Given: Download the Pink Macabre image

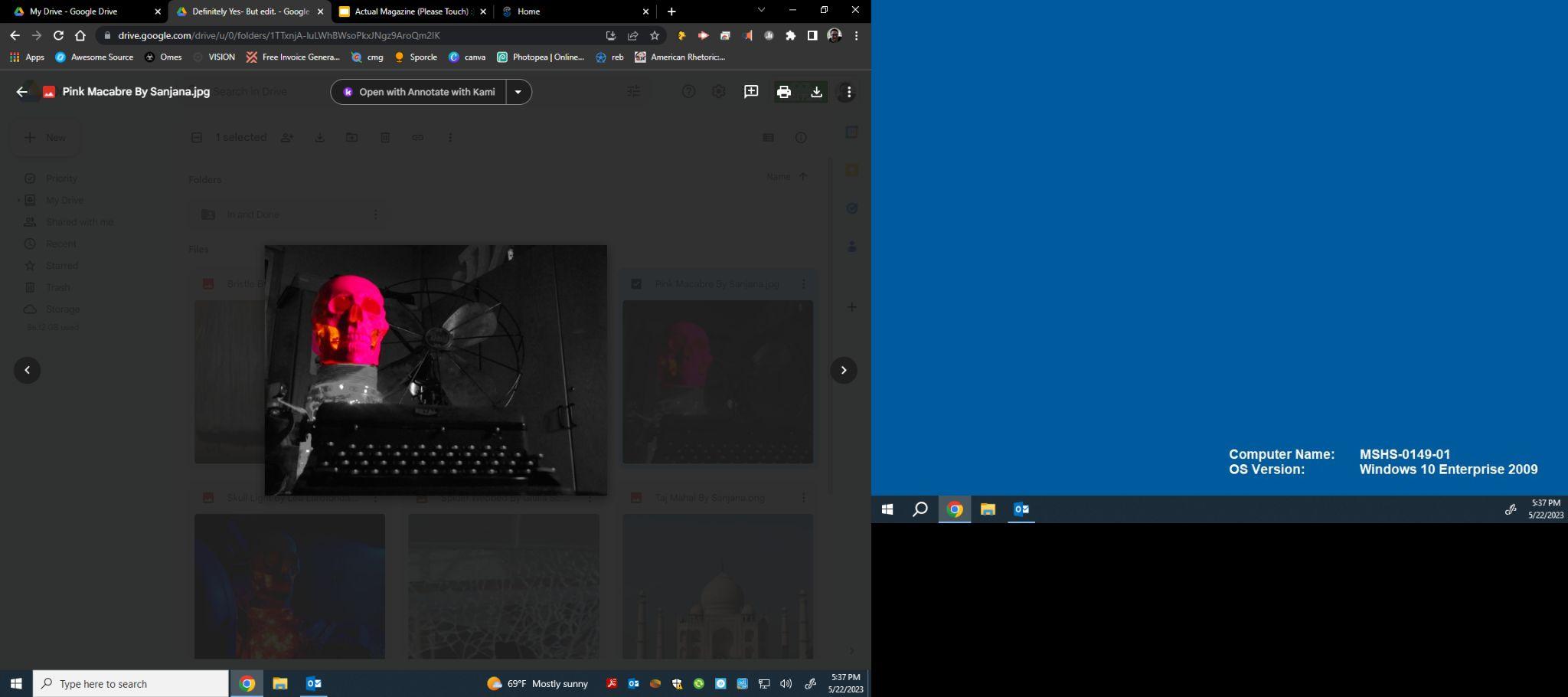Looking at the screenshot, I should tap(816, 92).
